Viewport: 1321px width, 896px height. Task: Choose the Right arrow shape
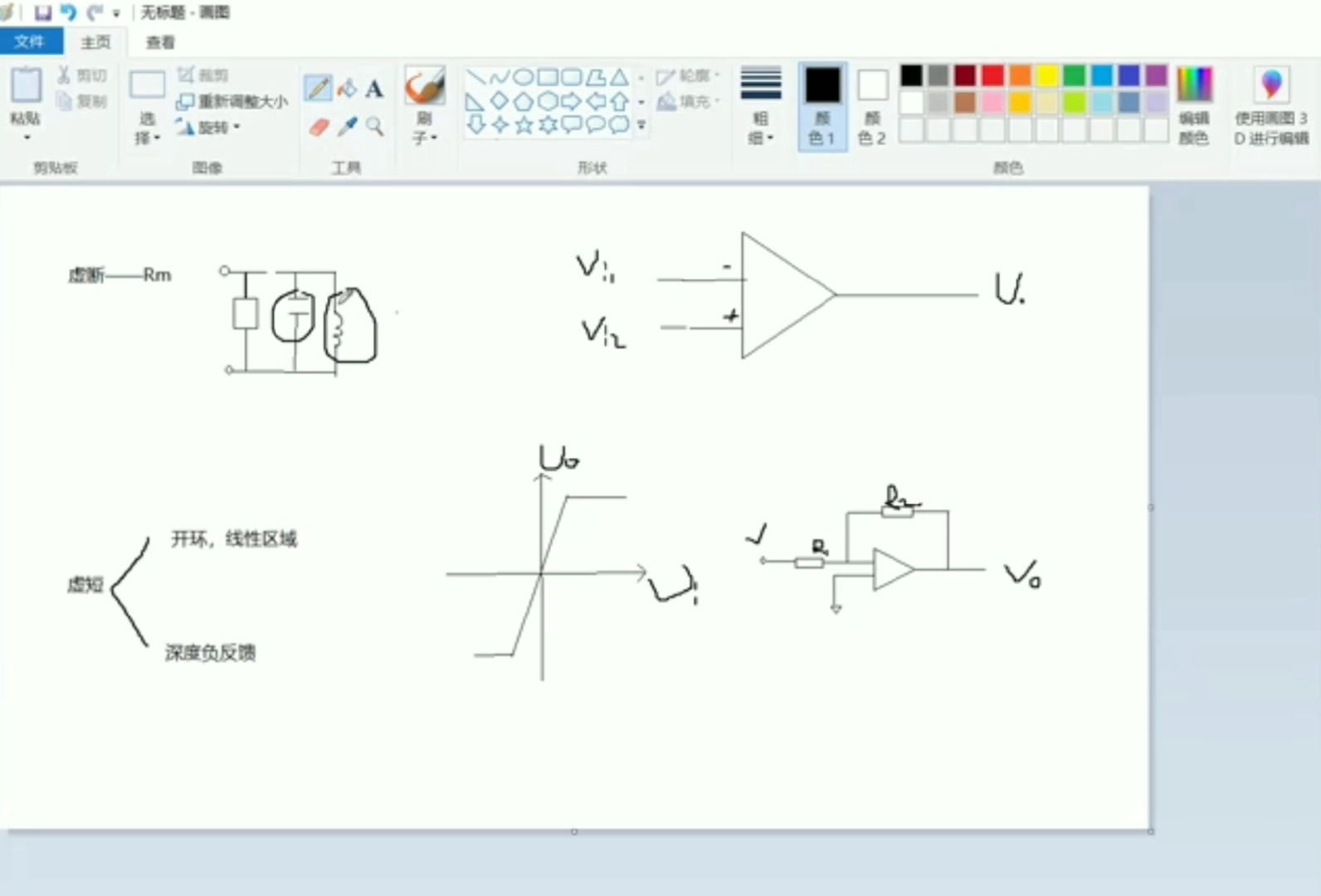tap(572, 101)
